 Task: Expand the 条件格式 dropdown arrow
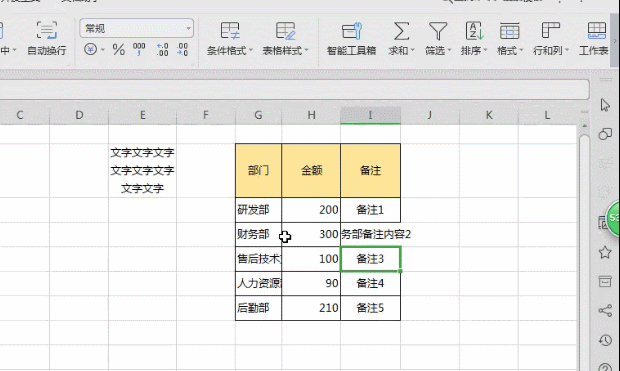tap(250, 50)
